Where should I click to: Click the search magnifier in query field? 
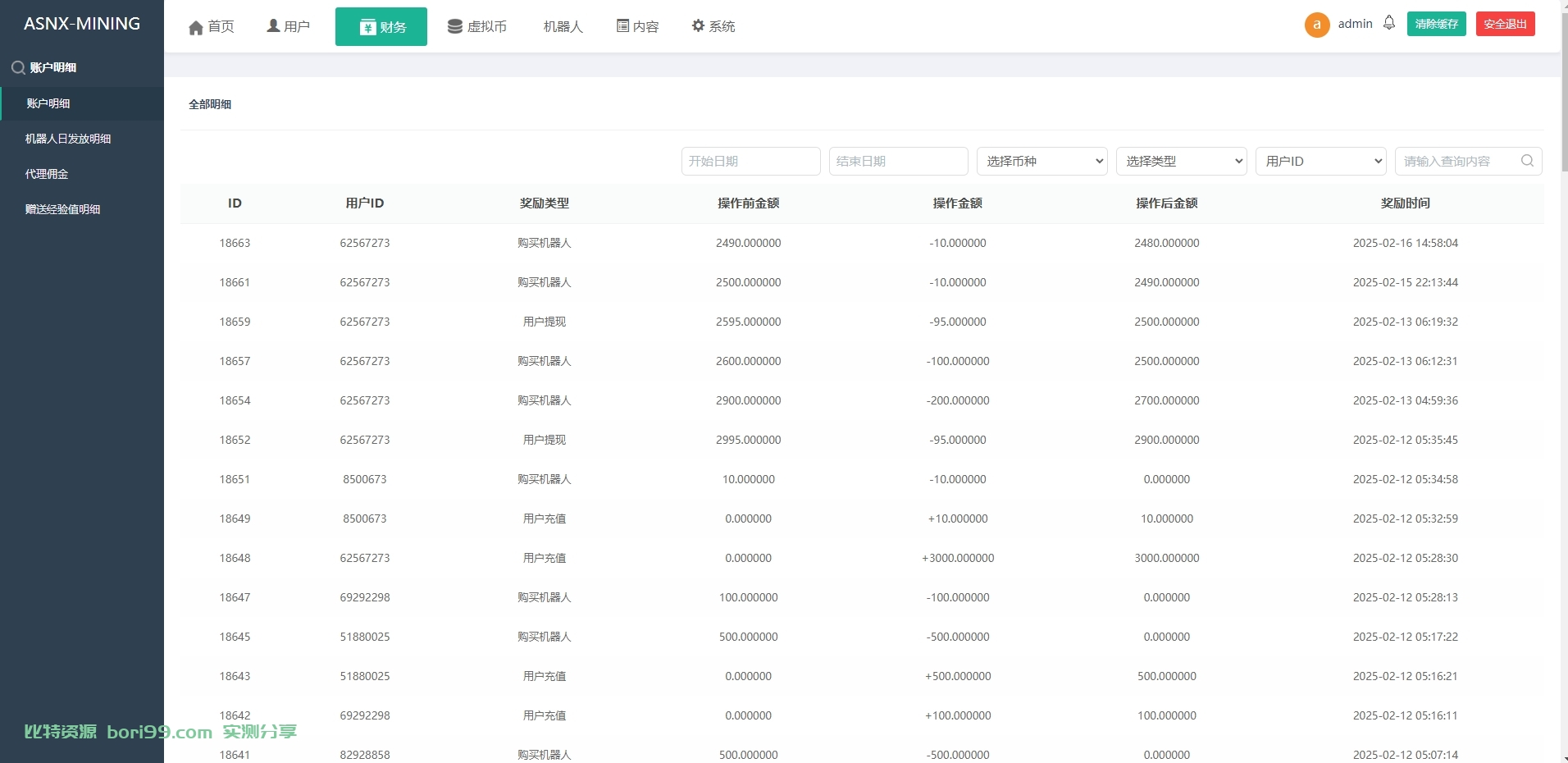point(1527,161)
